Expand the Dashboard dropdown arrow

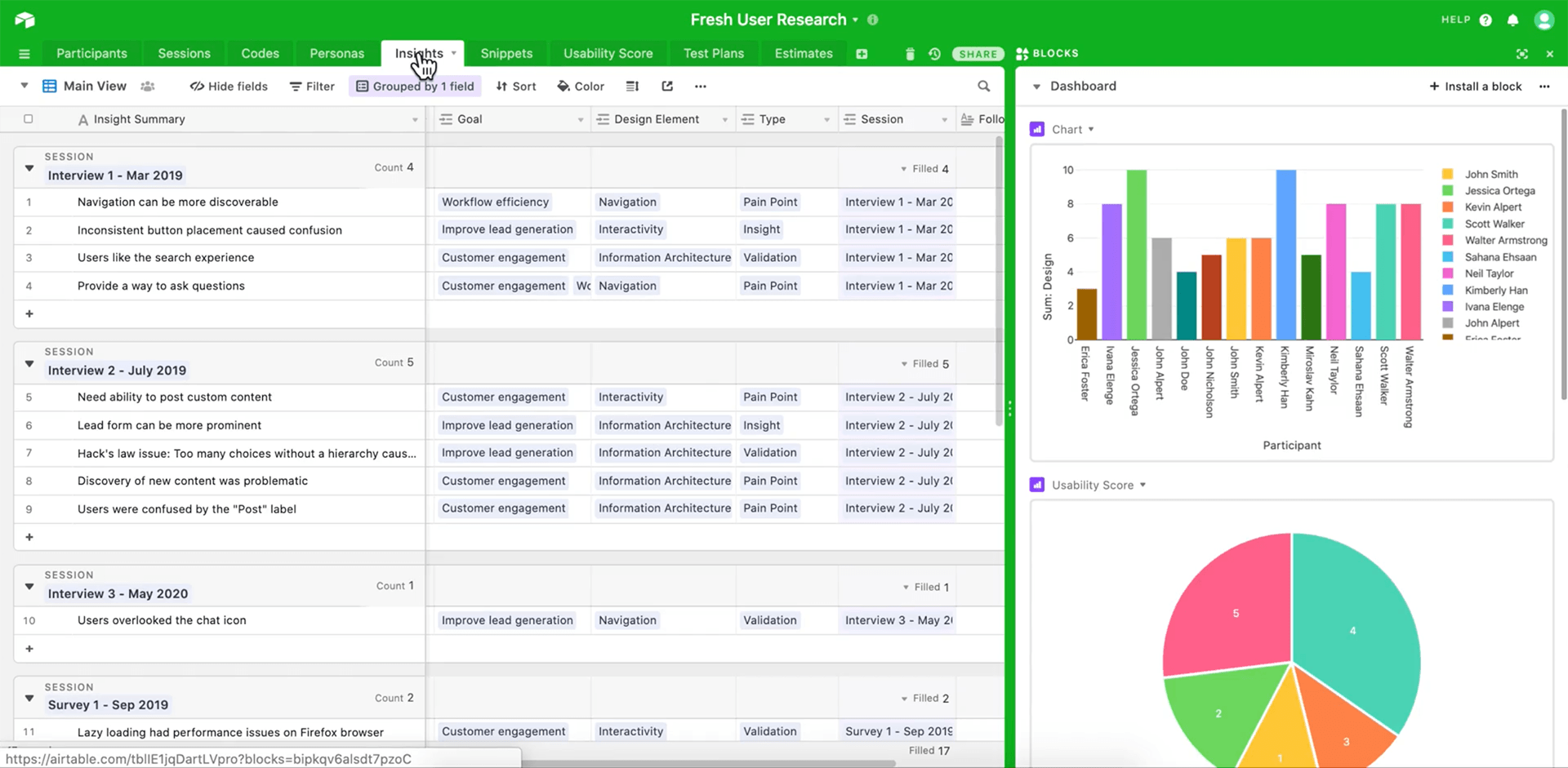tap(1036, 87)
